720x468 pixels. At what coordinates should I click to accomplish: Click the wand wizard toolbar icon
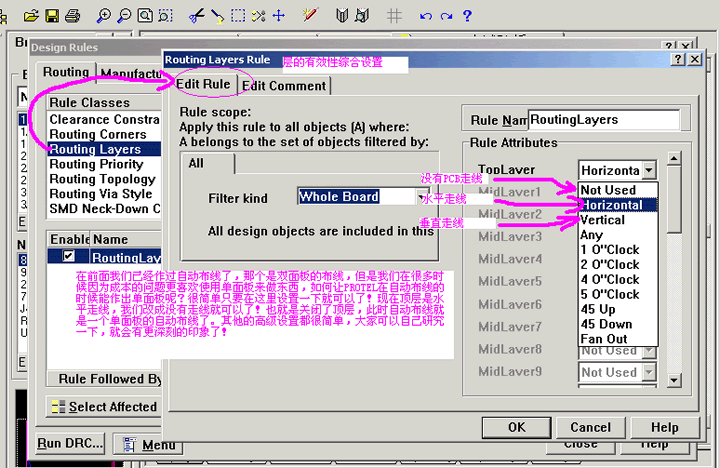tap(310, 15)
